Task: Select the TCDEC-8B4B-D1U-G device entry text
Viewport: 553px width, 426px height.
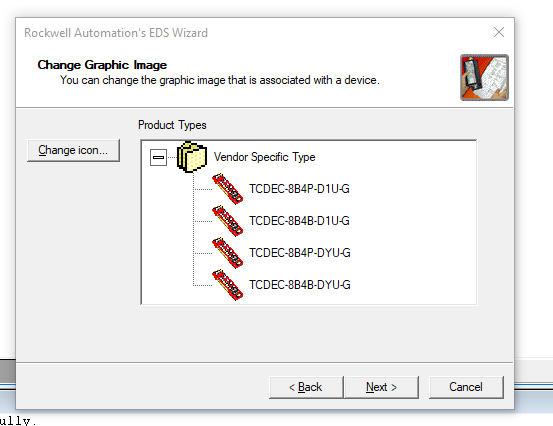Action: click(x=299, y=221)
